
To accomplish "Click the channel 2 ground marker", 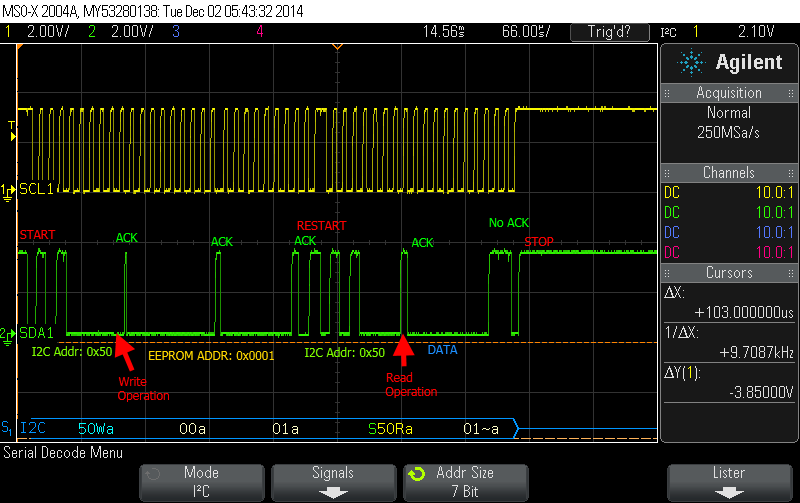I will coord(7,336).
